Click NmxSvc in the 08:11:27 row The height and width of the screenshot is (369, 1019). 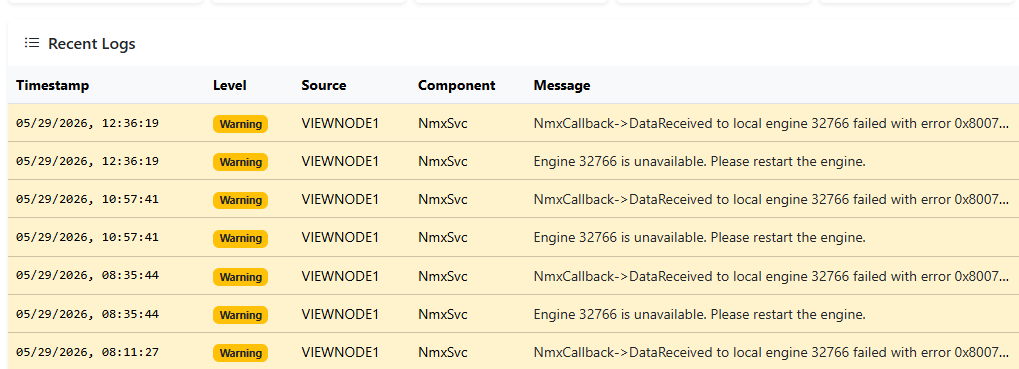click(x=443, y=353)
